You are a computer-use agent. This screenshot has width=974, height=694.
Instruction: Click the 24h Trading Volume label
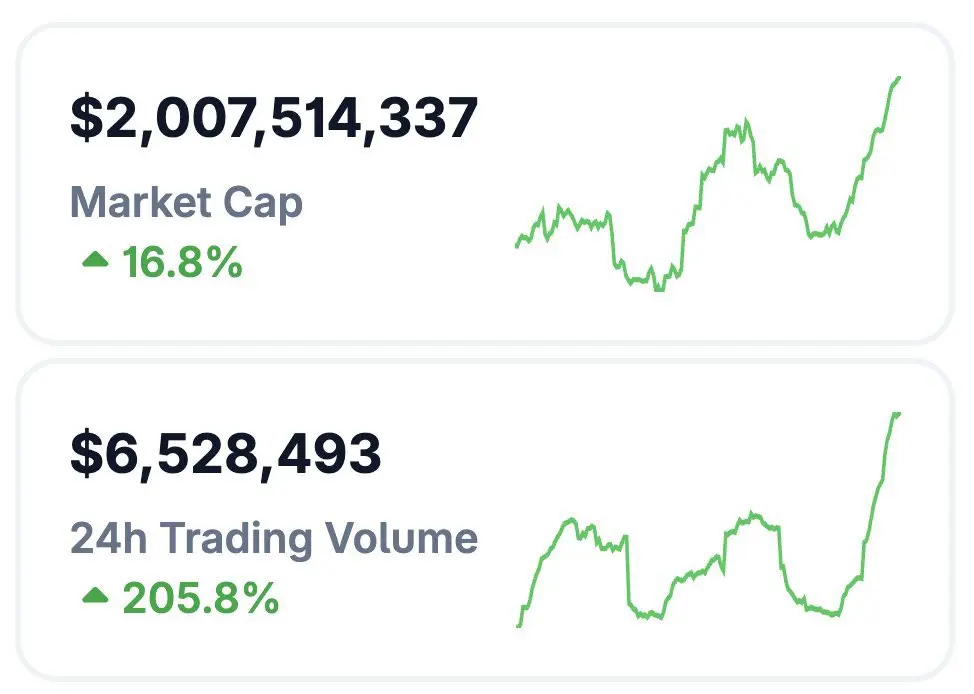coord(274,538)
